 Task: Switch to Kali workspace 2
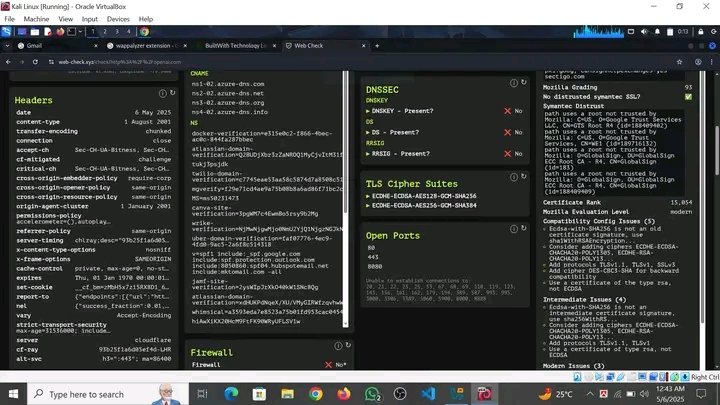pos(105,32)
